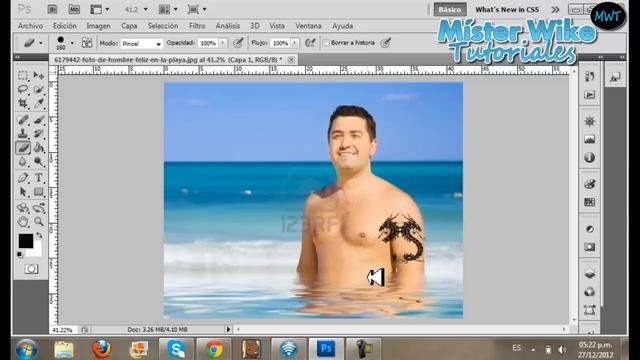Viewport: 640px width, 360px height.
Task: Open the Archivo menu
Action: pos(31,26)
